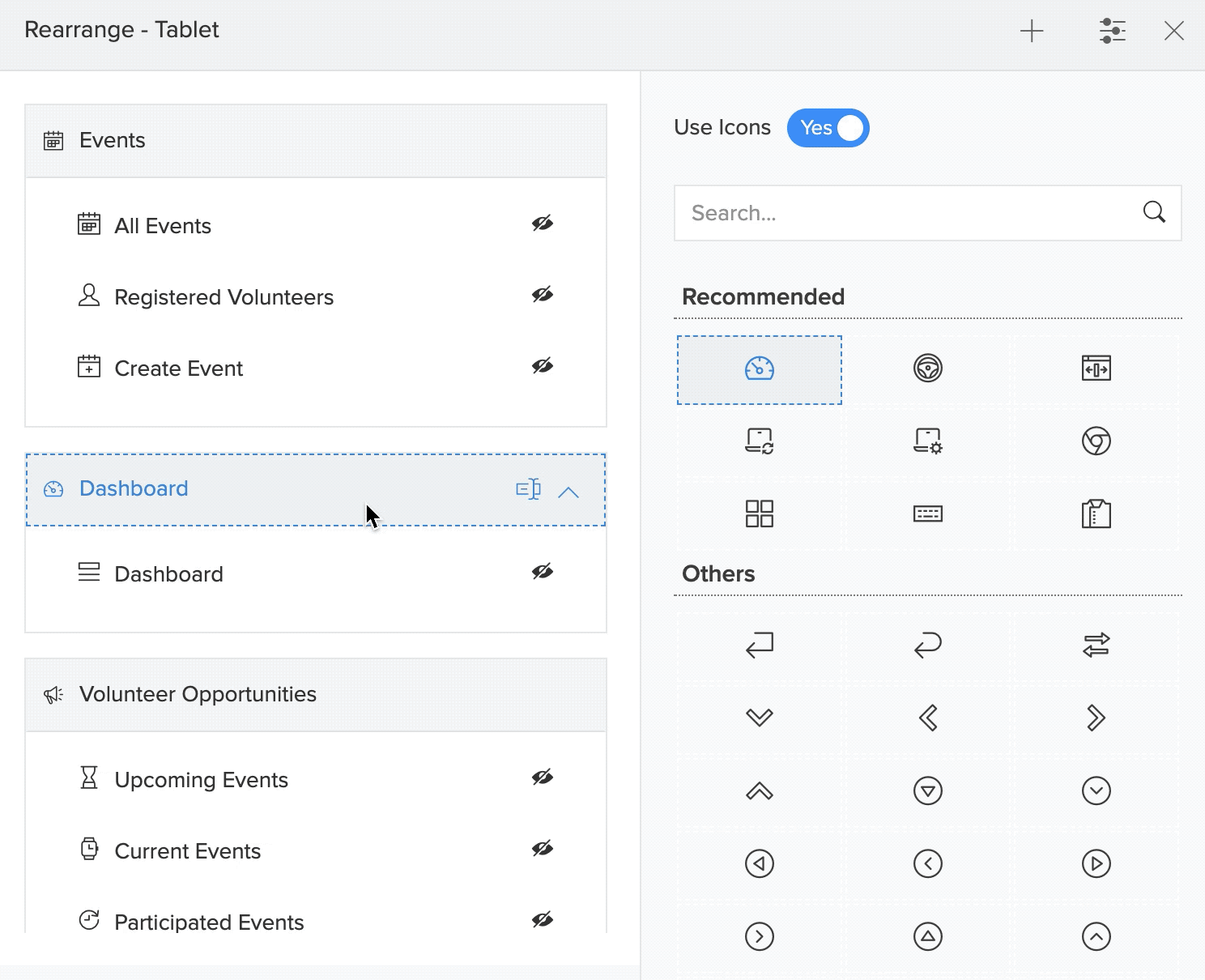1205x980 pixels.
Task: Click the Current Events menu item
Action: point(187,851)
